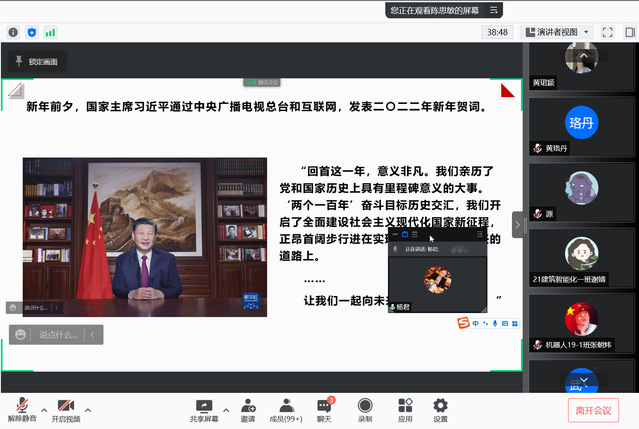639x429 pixels.
Task: Enter full screen mode icon
Action: coord(609,32)
